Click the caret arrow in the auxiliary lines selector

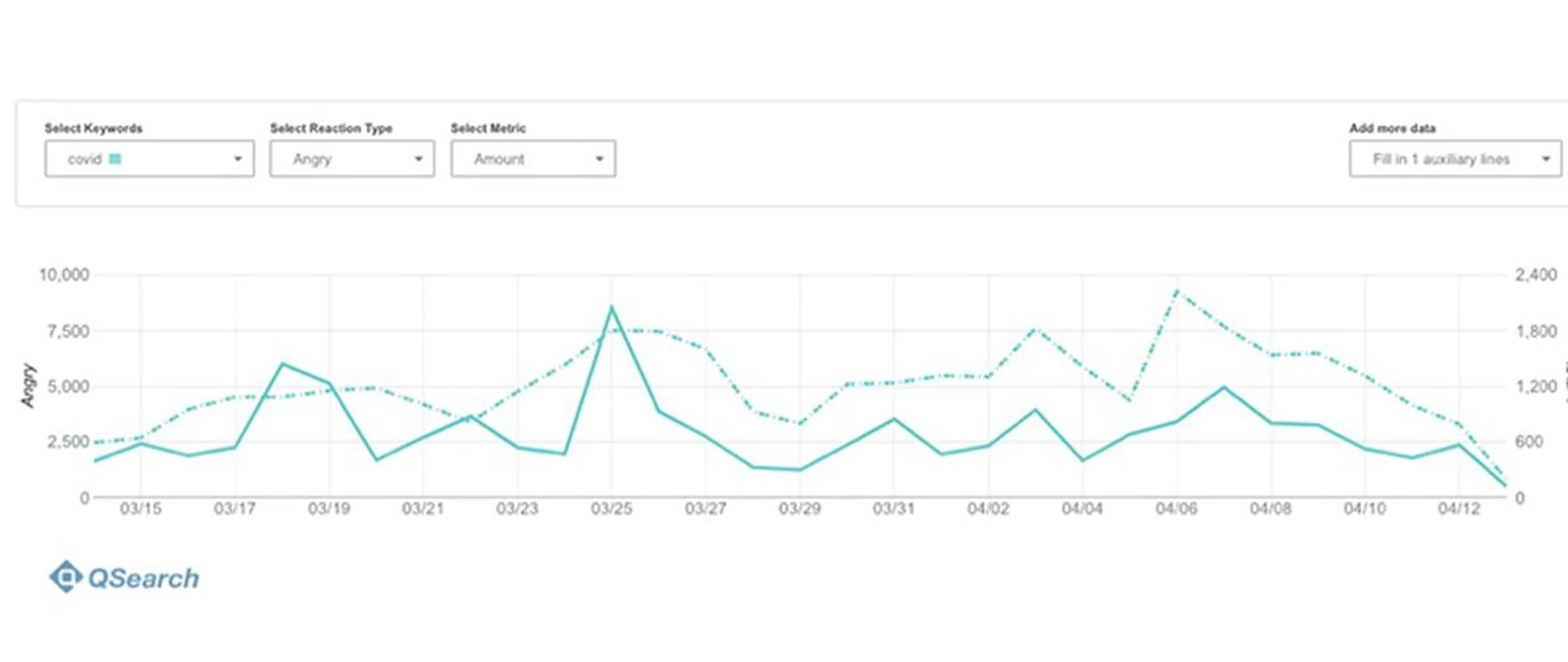(1545, 159)
